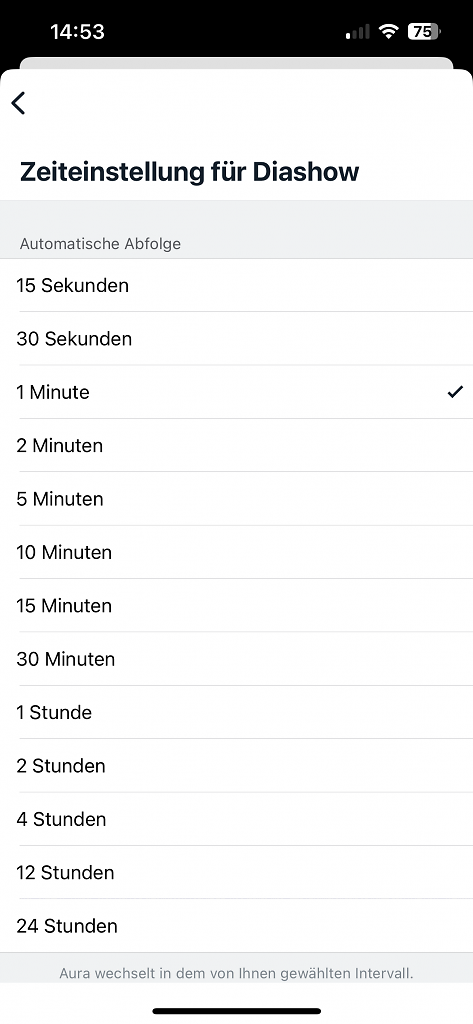This screenshot has width=473, height=1024.
Task: Pick the 30 Minuten entry
Action: (236, 659)
